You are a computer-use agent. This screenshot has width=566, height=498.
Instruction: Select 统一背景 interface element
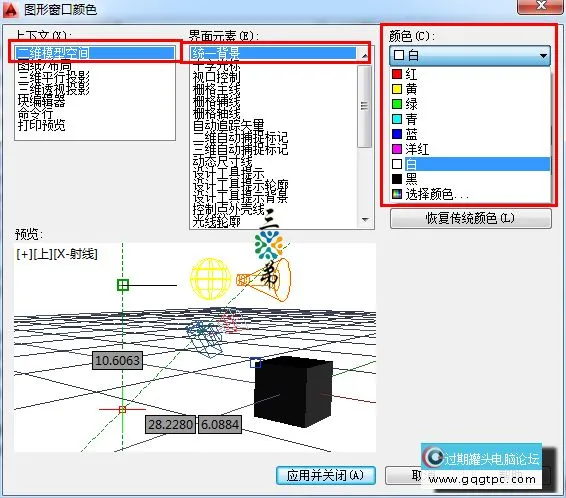274,53
